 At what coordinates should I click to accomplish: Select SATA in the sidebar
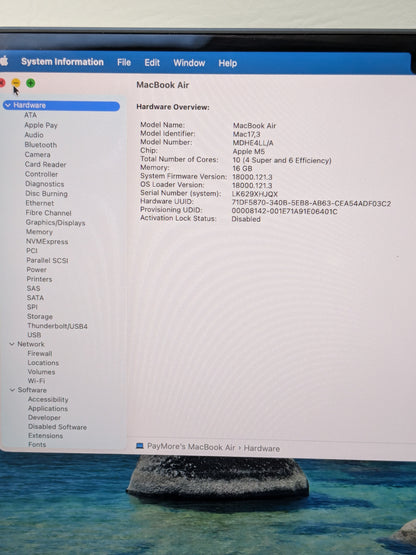35,298
